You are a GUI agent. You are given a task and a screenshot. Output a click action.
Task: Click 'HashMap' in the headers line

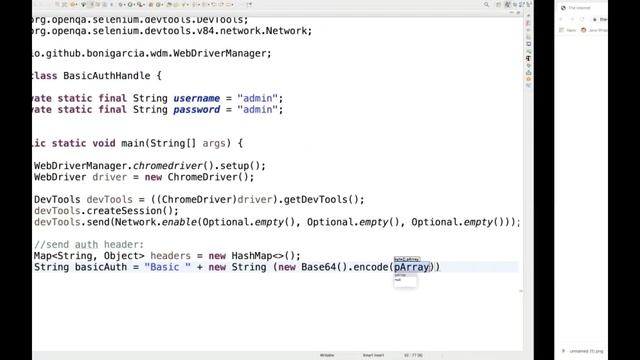pyautogui.click(x=252, y=256)
